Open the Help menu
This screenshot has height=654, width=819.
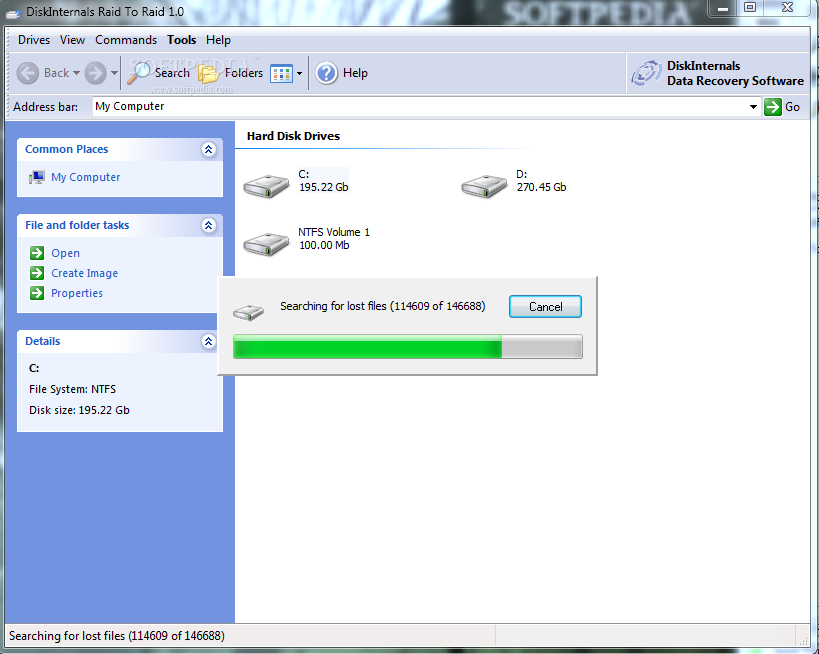coord(218,40)
